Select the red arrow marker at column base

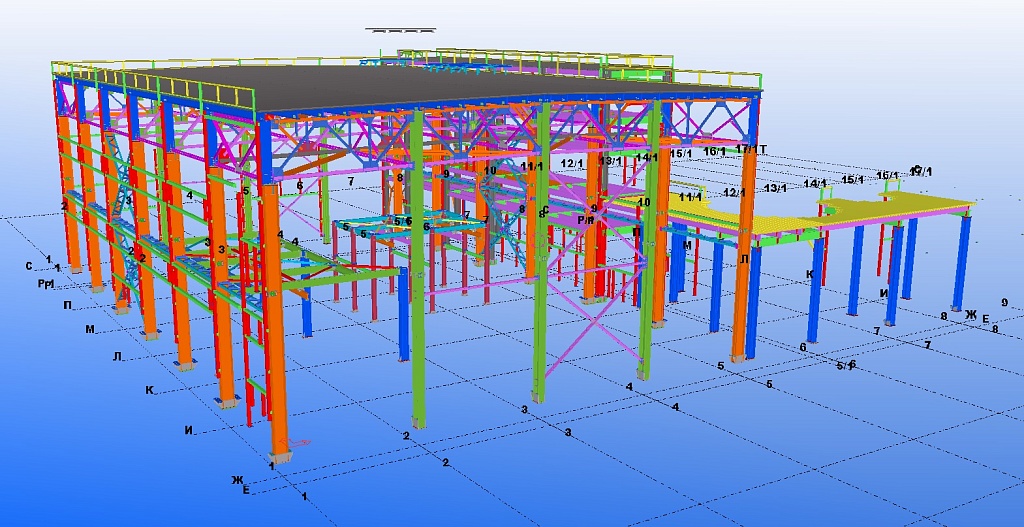pyautogui.click(x=298, y=443)
